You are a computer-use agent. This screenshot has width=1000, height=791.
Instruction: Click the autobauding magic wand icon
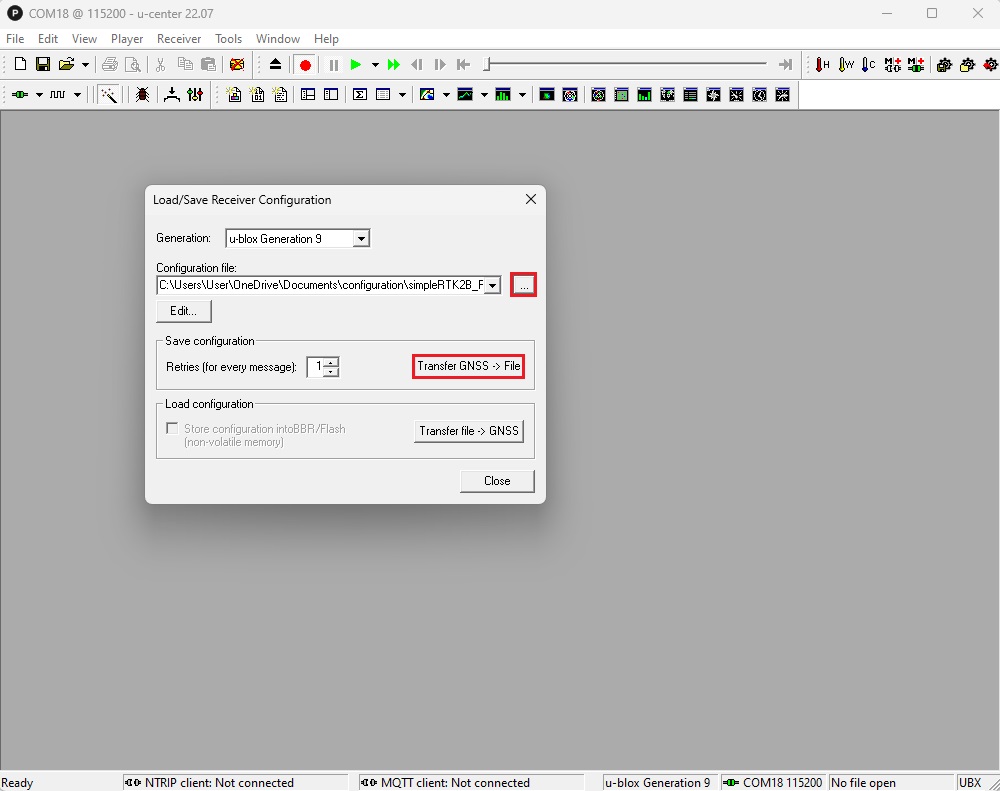coord(108,95)
